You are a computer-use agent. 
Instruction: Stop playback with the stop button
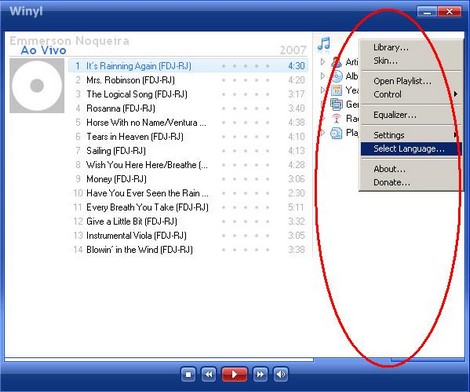click(188, 375)
